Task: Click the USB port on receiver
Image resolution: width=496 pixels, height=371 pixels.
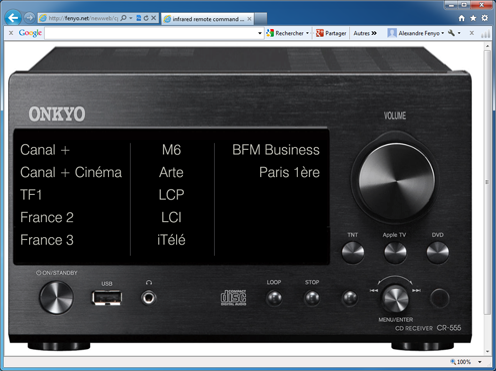Action: (x=107, y=298)
